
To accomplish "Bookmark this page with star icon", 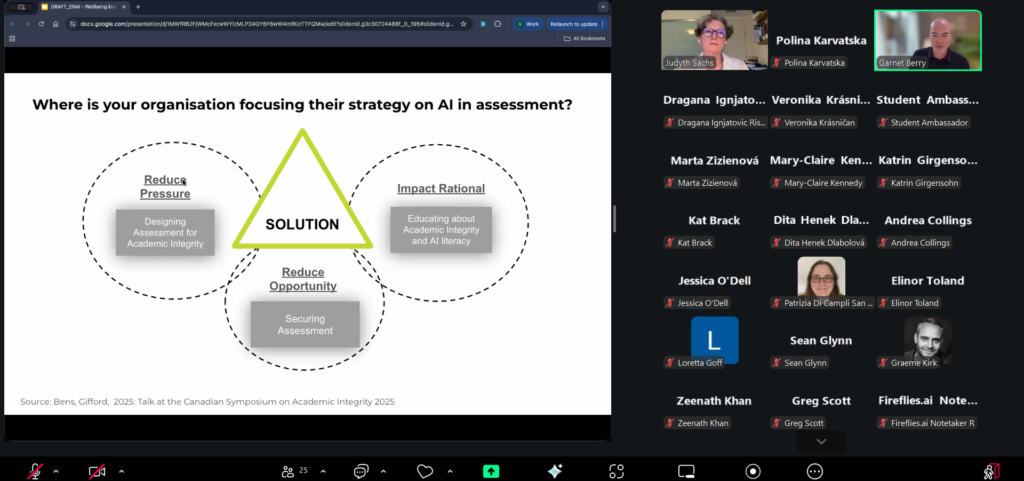I will (x=463, y=23).
